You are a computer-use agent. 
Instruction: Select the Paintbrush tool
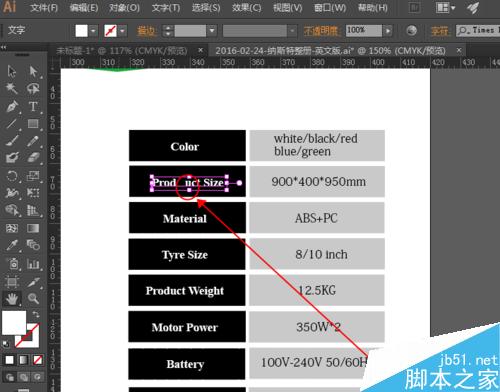pos(12,141)
